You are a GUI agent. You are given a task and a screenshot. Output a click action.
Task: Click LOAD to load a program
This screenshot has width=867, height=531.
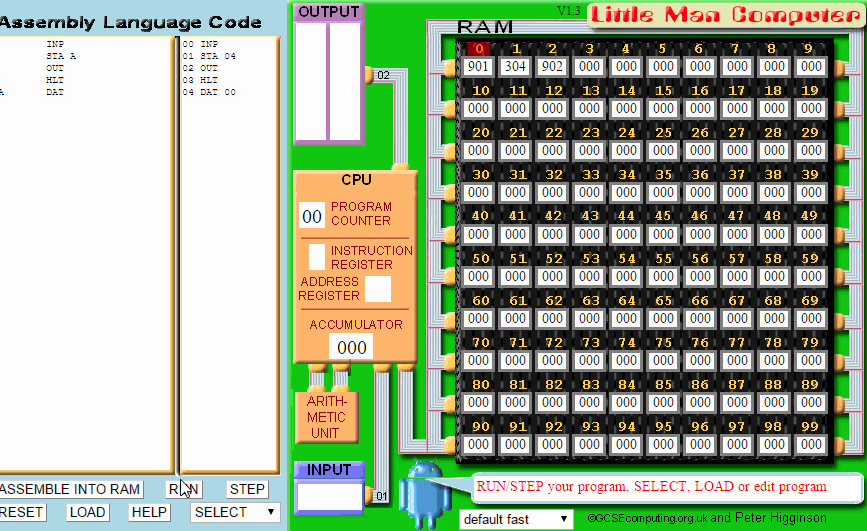click(87, 512)
